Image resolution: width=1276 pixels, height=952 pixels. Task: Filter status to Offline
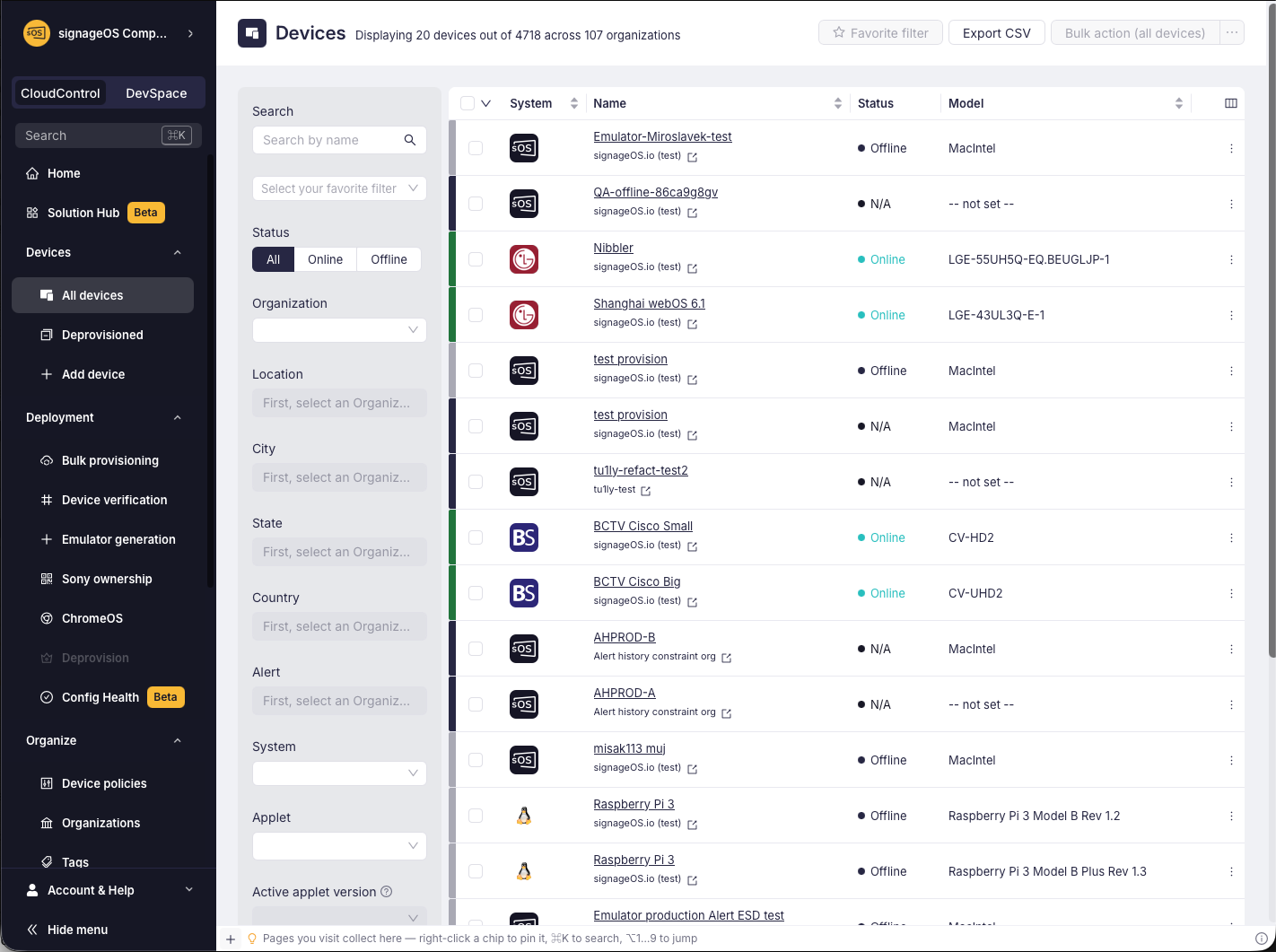tap(389, 259)
